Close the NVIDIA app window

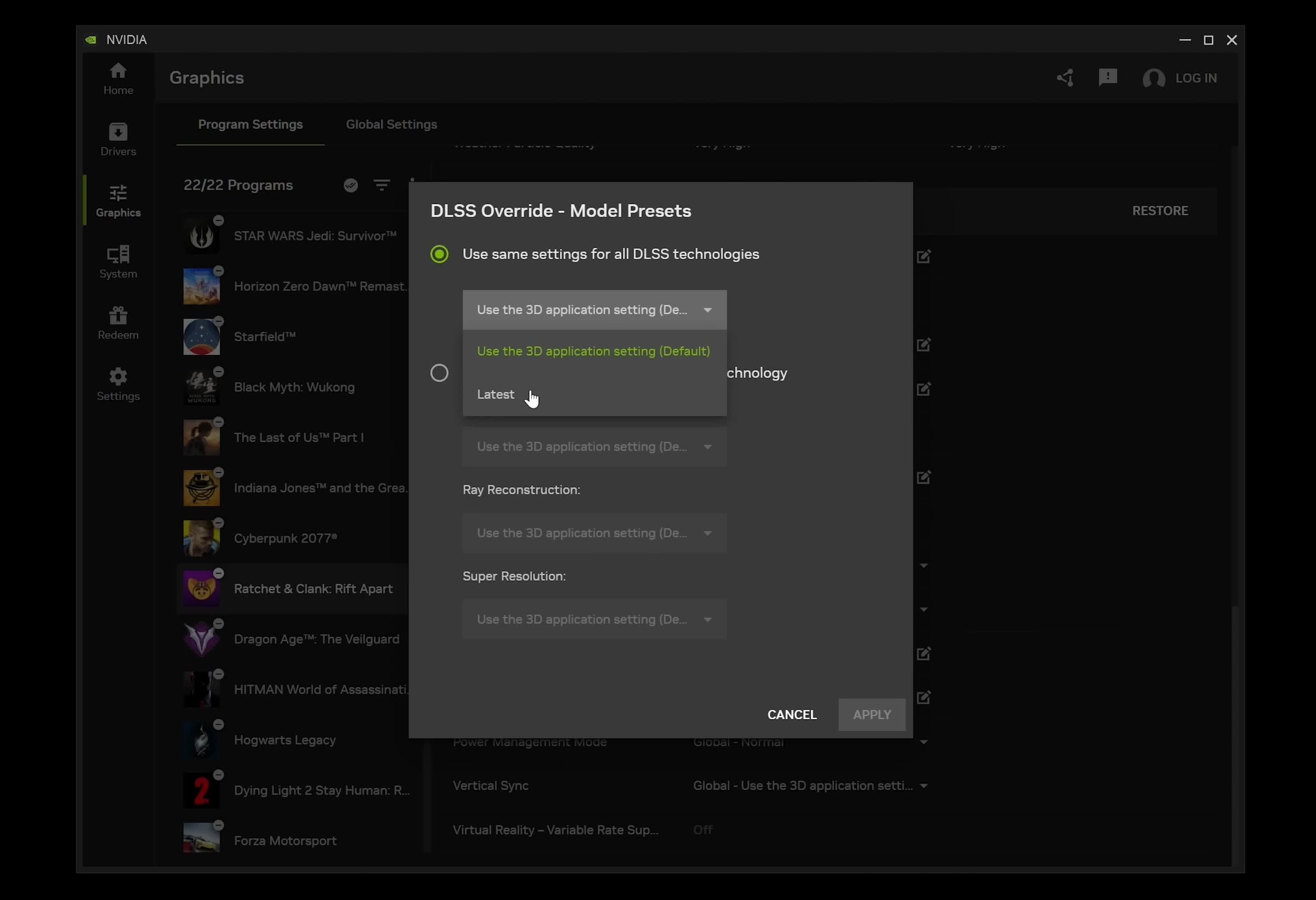pos(1232,40)
